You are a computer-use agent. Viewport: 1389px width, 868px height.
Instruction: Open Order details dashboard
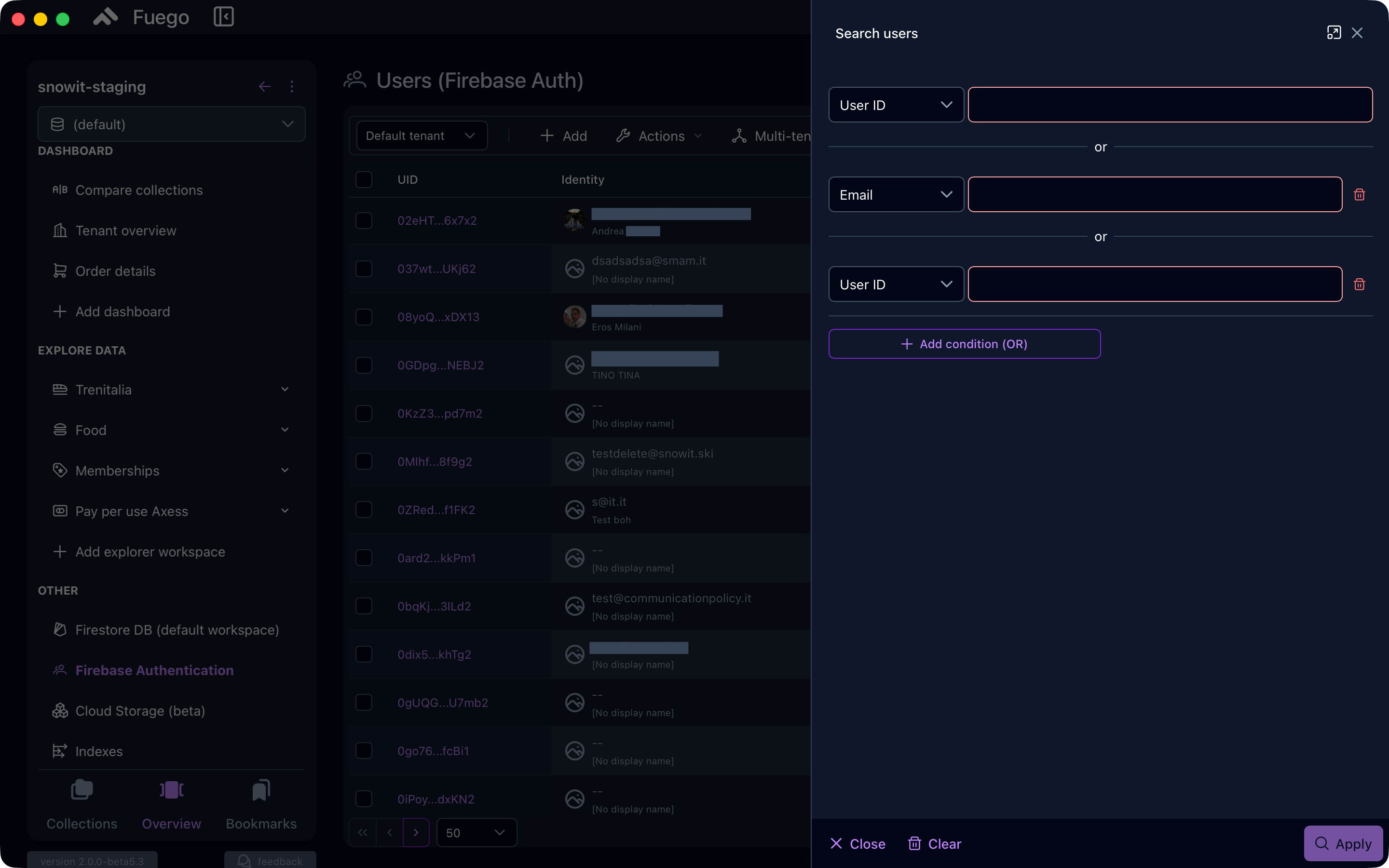click(x=115, y=271)
